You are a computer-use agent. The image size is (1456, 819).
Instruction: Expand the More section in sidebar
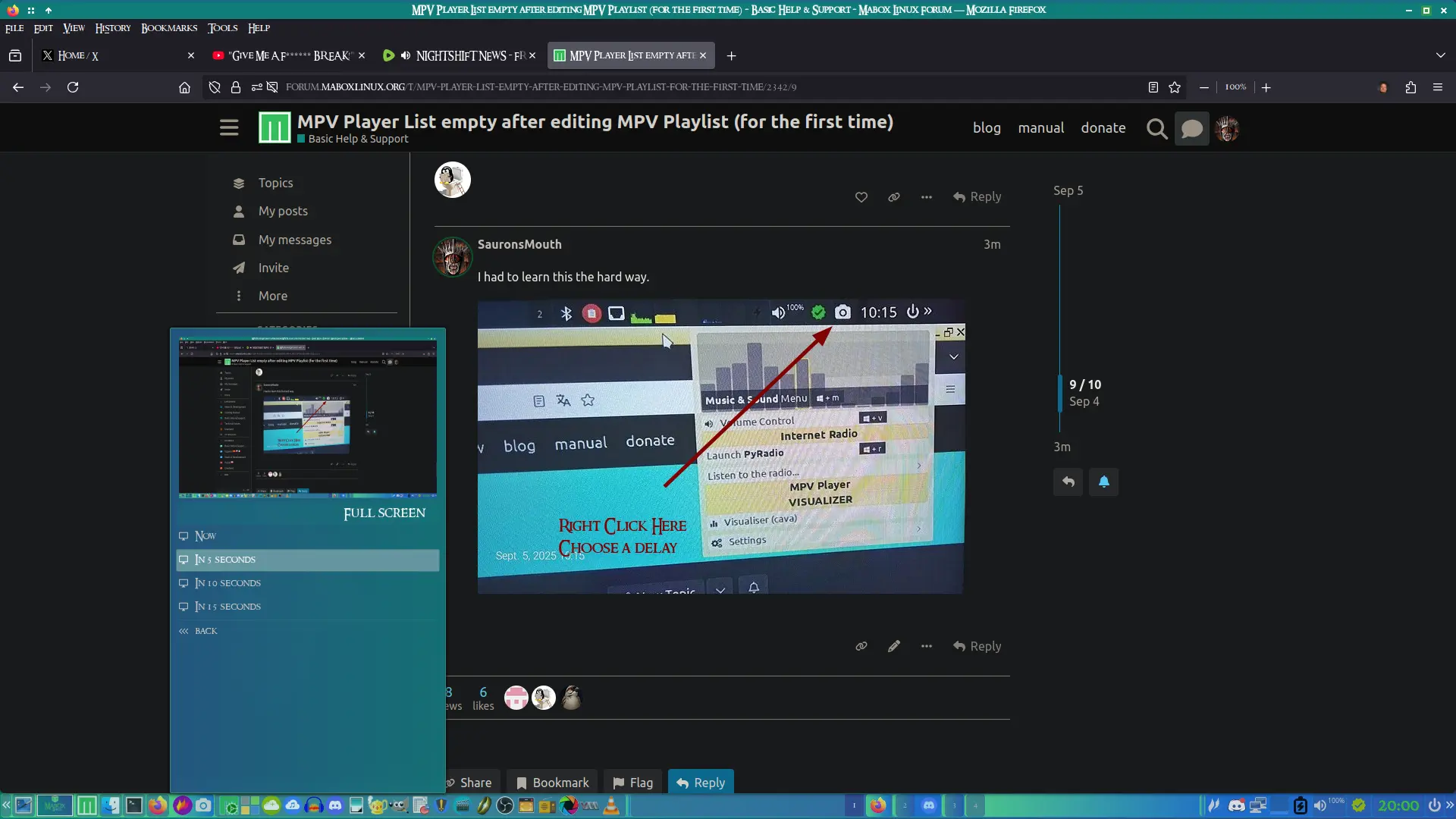coord(272,296)
